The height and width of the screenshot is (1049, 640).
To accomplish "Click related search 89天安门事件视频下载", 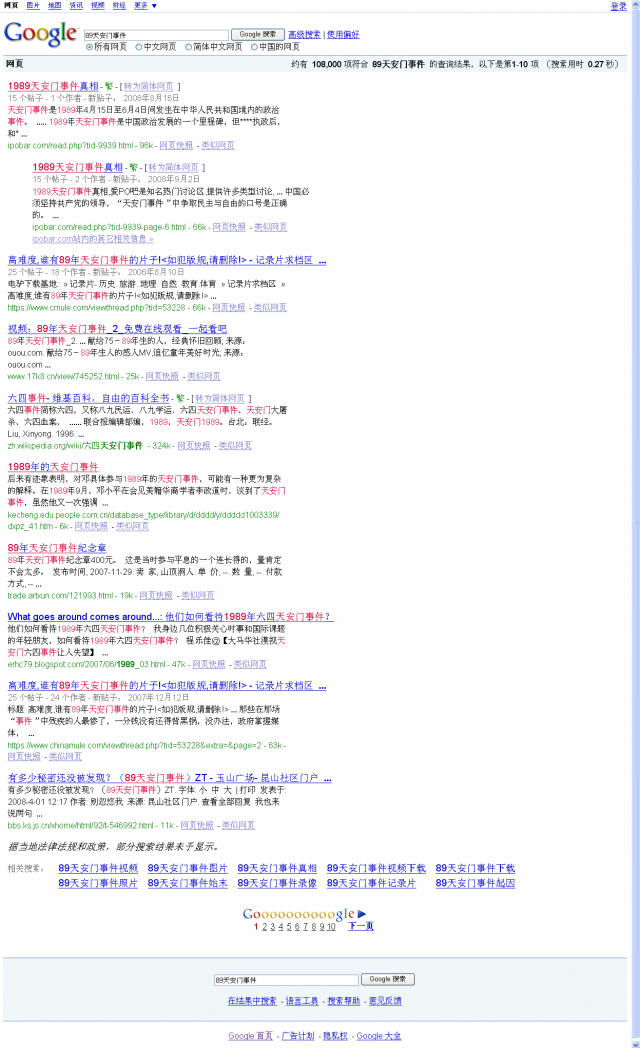I will 376,868.
